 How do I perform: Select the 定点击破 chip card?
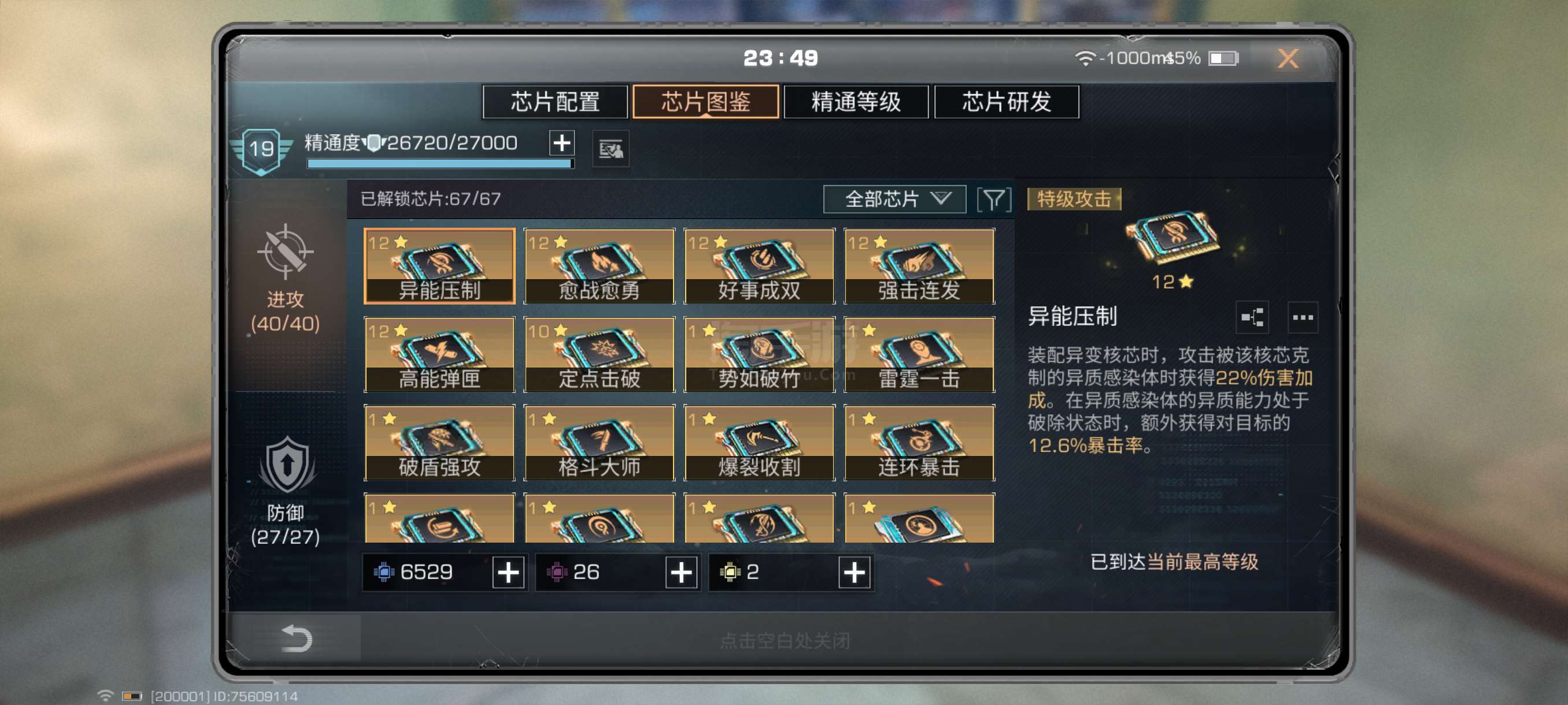point(599,355)
